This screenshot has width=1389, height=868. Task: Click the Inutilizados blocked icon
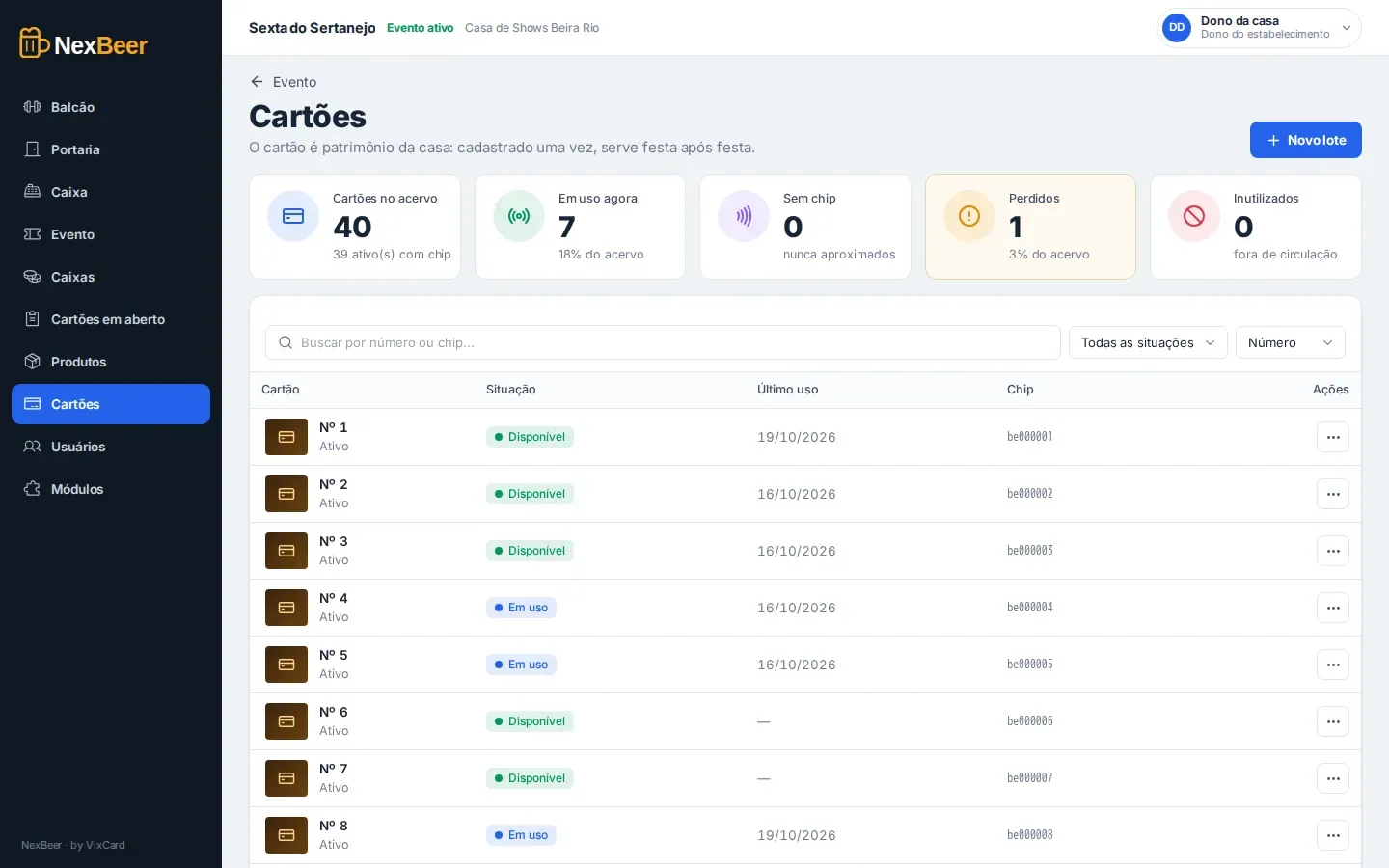1194,216
